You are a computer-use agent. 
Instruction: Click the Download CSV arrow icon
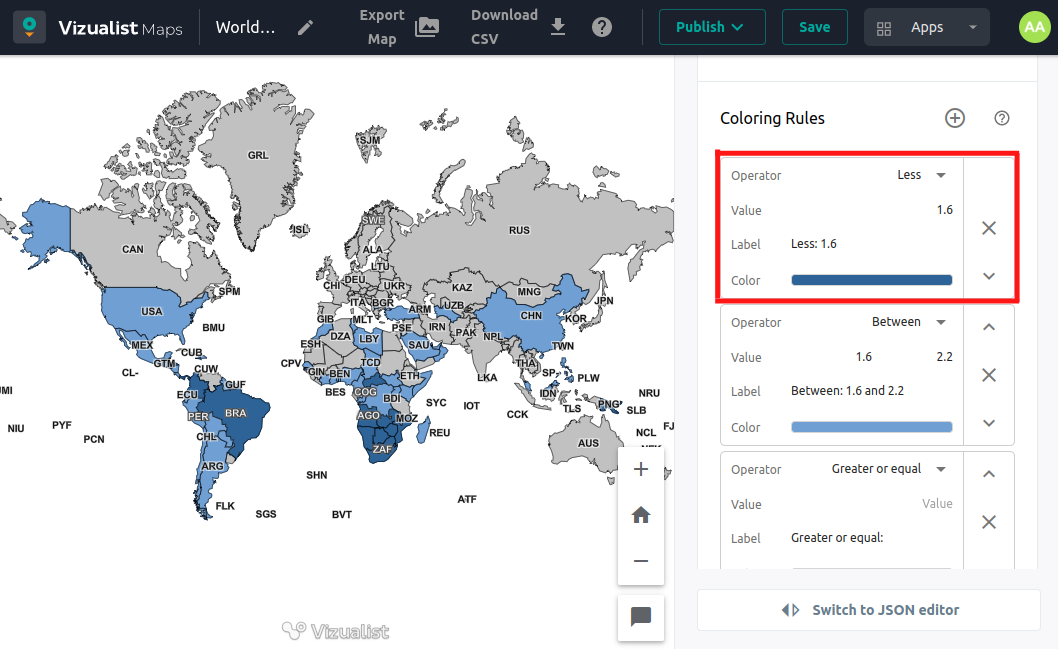tap(558, 27)
